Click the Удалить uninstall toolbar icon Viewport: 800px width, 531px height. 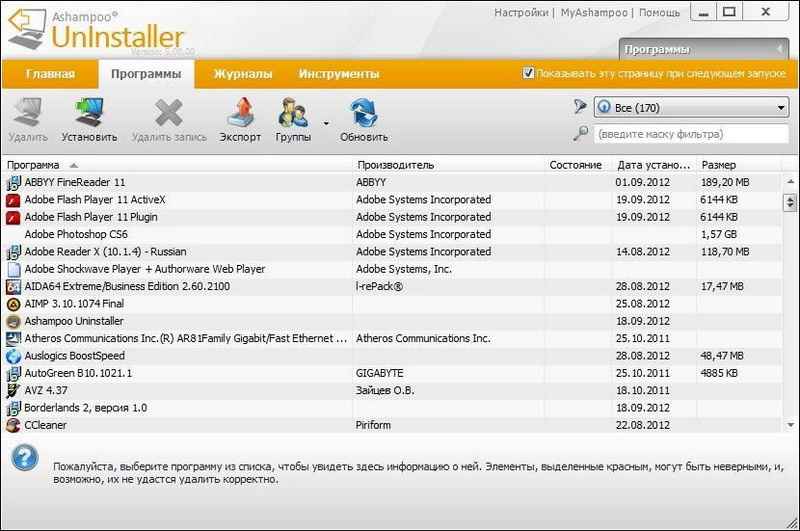(28, 112)
